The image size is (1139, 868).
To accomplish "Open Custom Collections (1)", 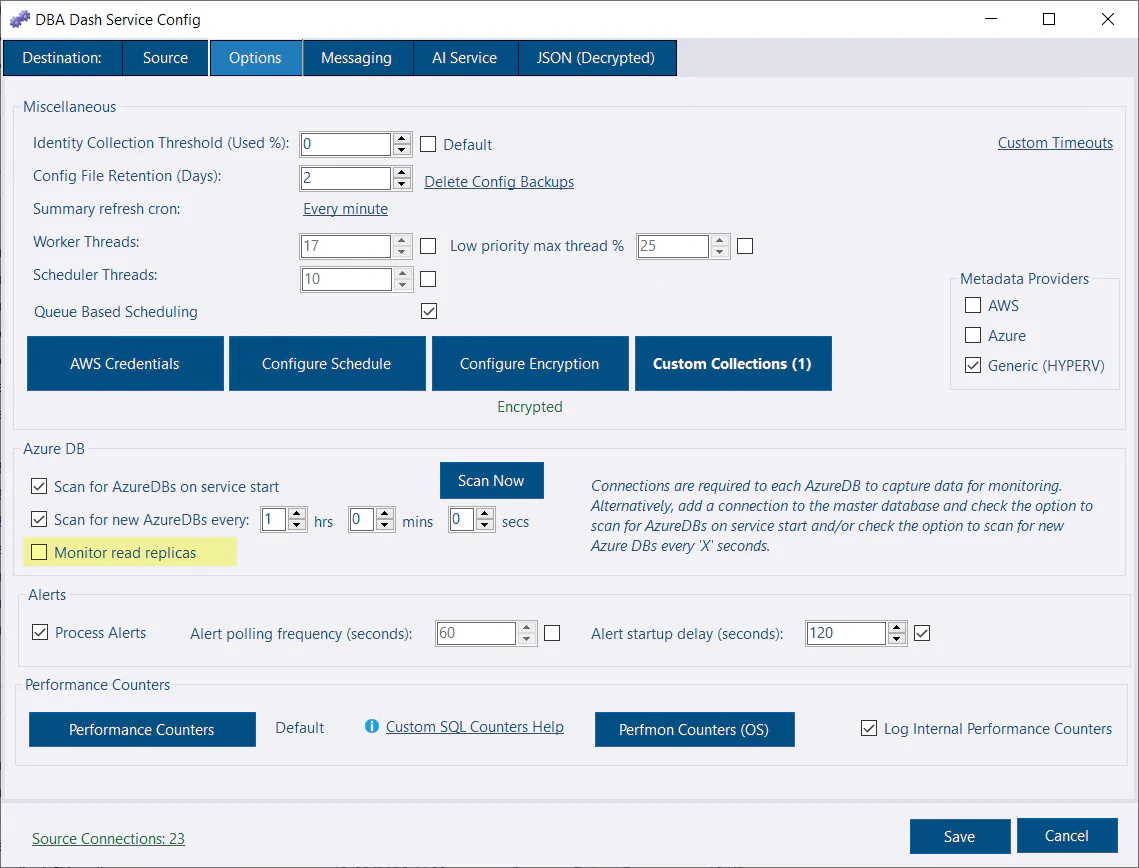I will (732, 363).
